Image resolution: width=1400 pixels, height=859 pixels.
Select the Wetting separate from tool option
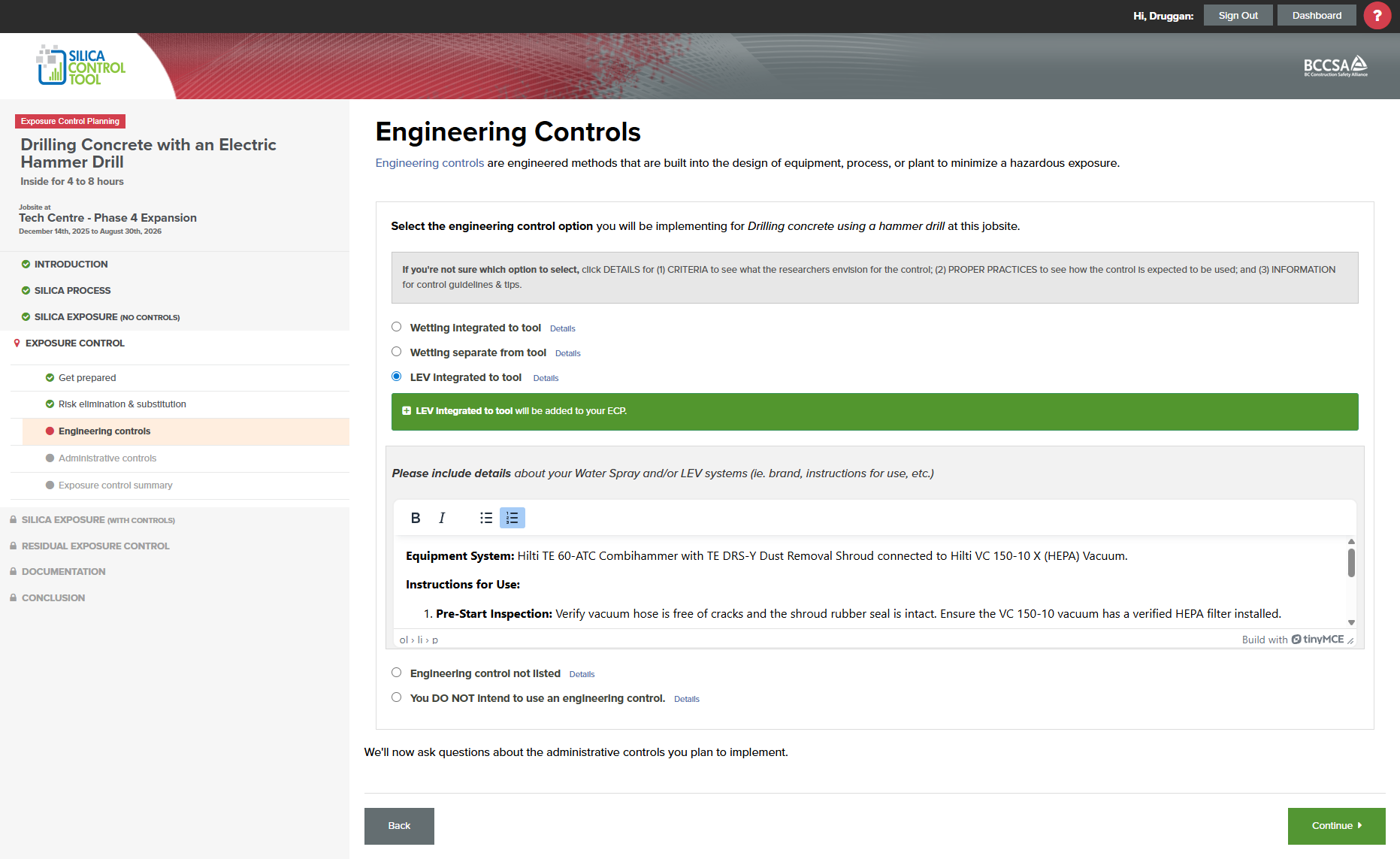click(397, 351)
